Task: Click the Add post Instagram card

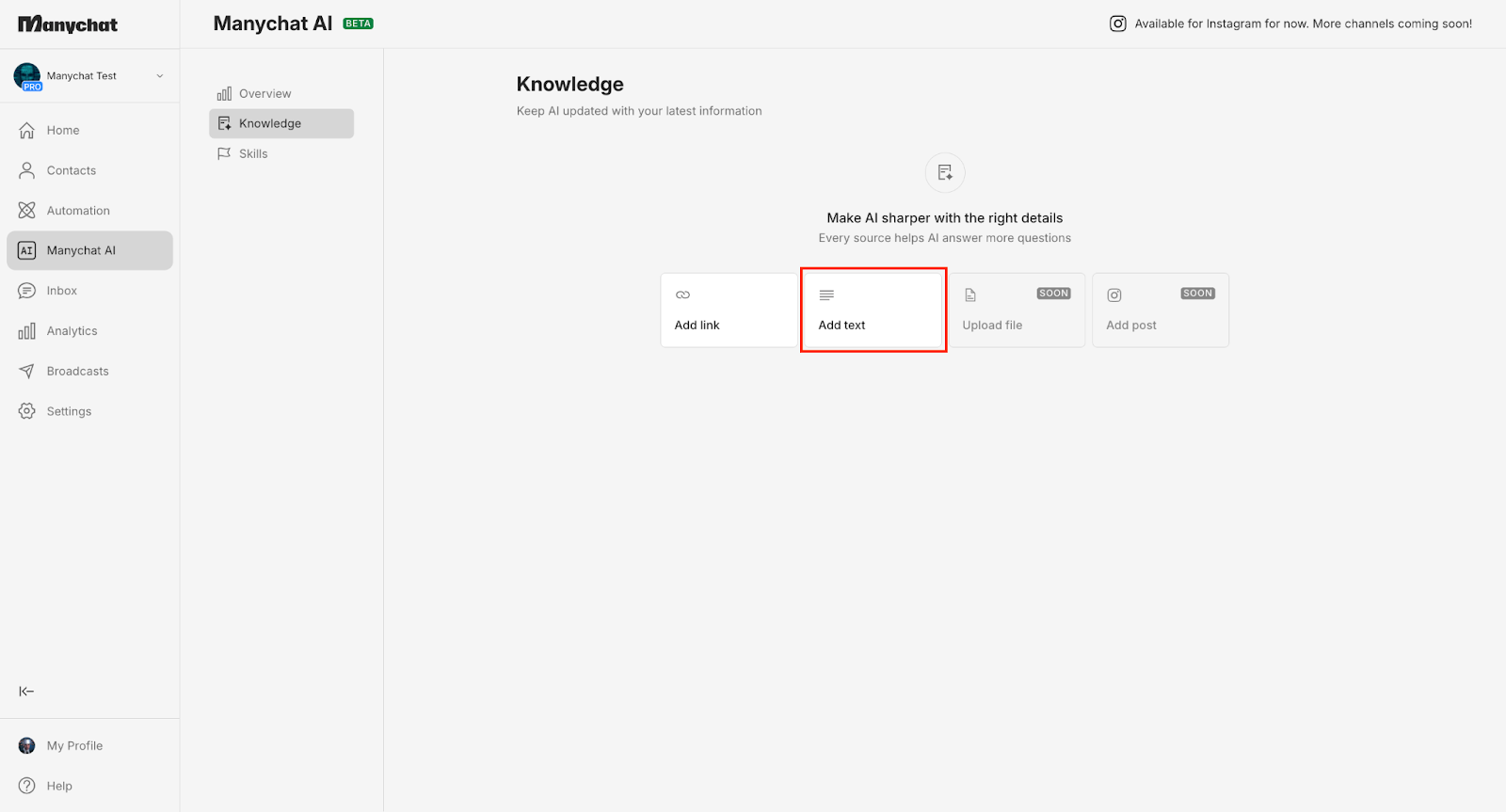Action: (1160, 310)
